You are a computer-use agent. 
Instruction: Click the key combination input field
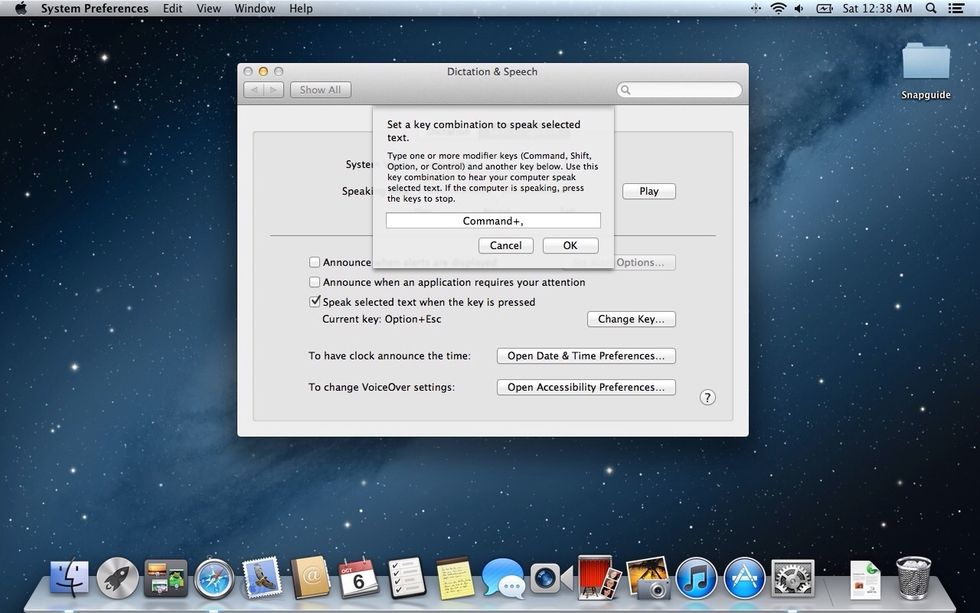pos(492,220)
